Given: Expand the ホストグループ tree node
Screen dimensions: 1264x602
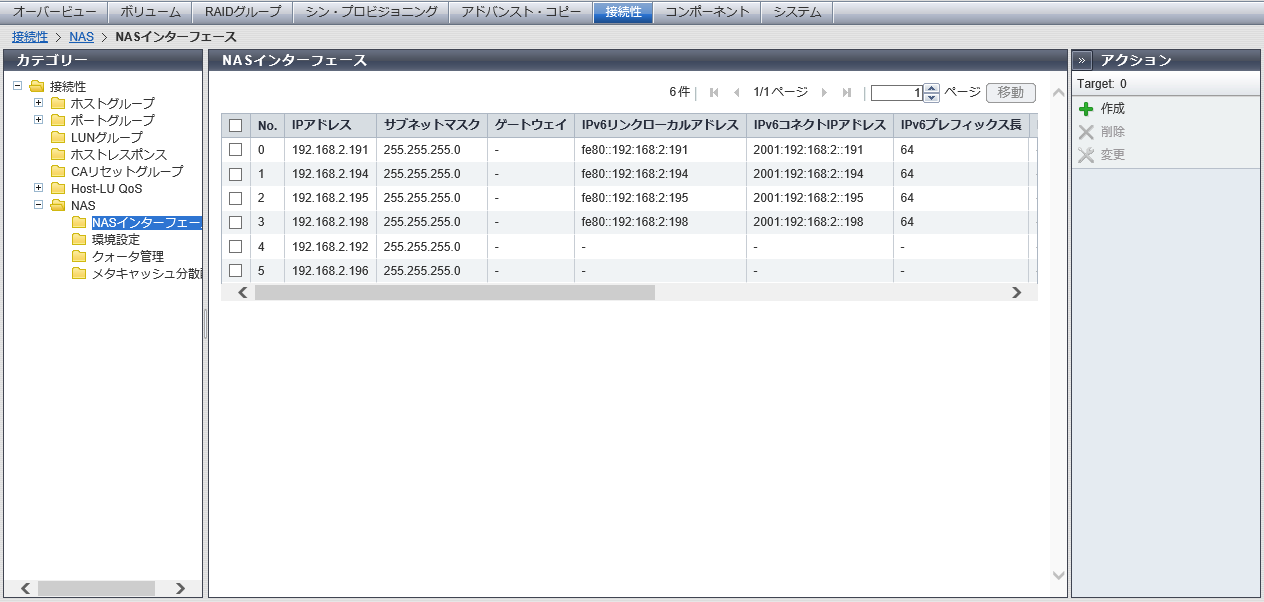Looking at the screenshot, I should tap(38, 103).
